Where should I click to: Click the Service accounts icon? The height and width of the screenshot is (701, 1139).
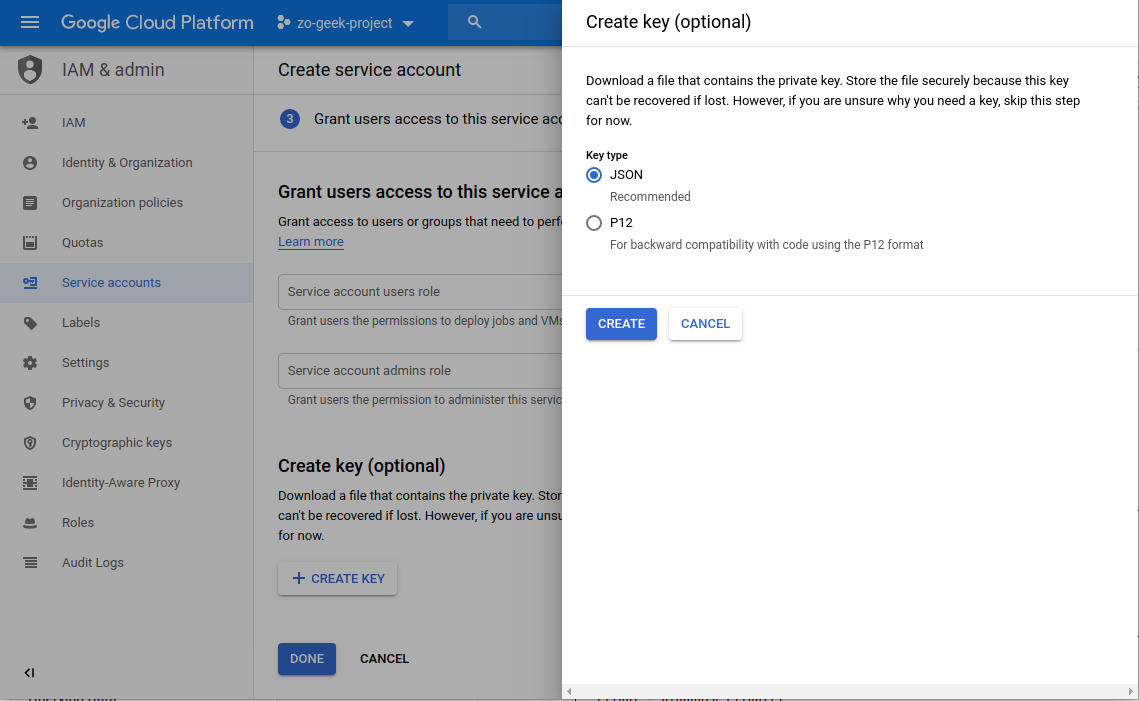(30, 283)
